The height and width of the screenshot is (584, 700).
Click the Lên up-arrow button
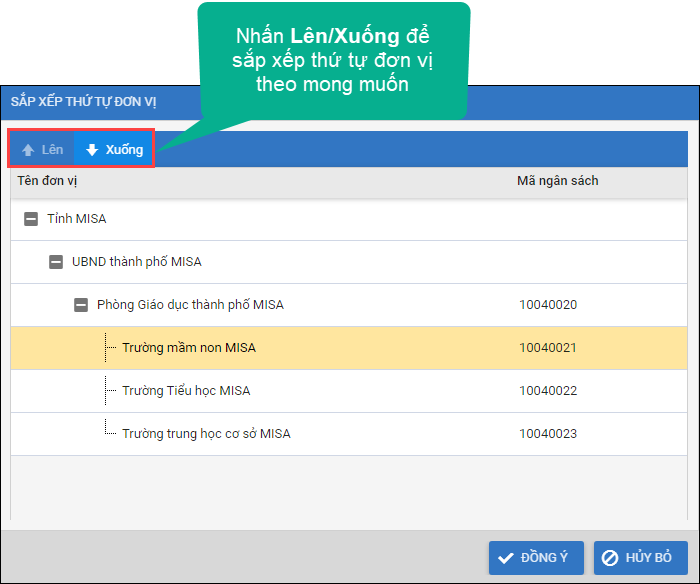pos(42,150)
